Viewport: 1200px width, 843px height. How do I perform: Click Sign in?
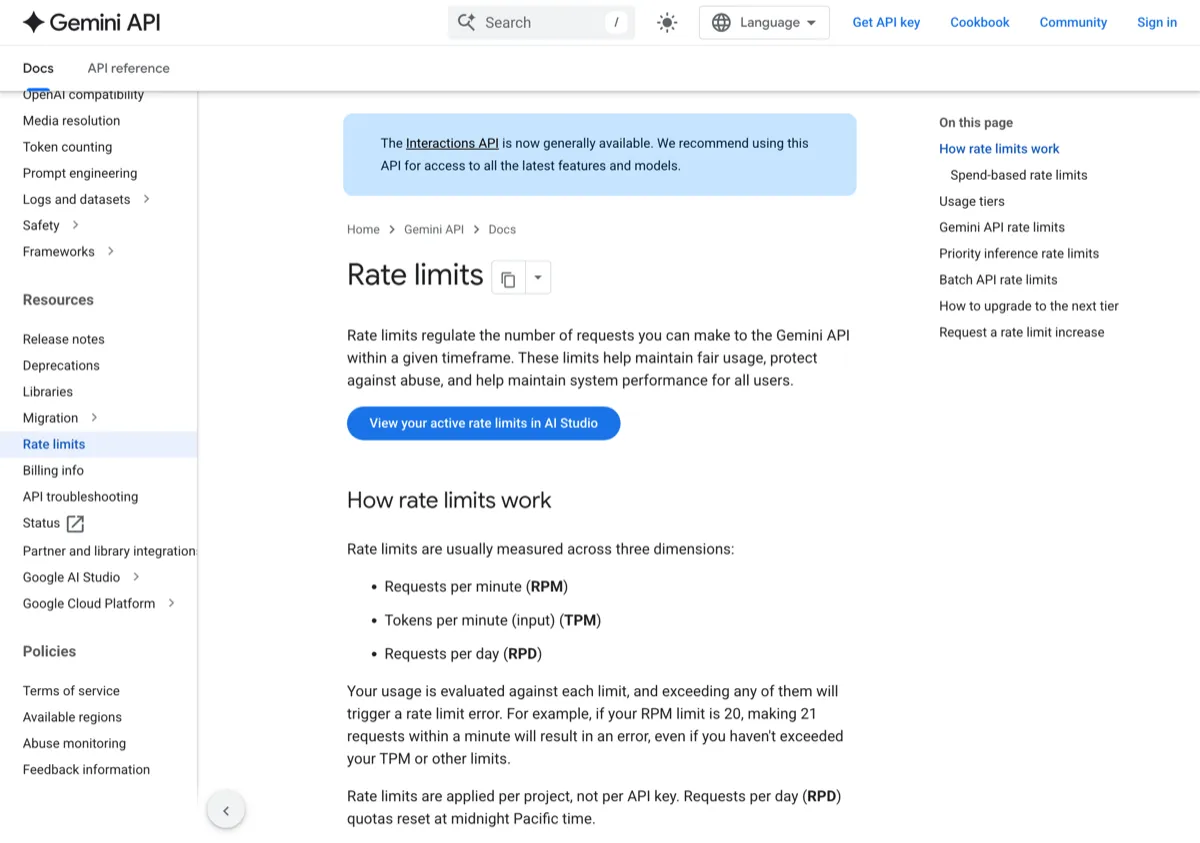coord(1157,22)
